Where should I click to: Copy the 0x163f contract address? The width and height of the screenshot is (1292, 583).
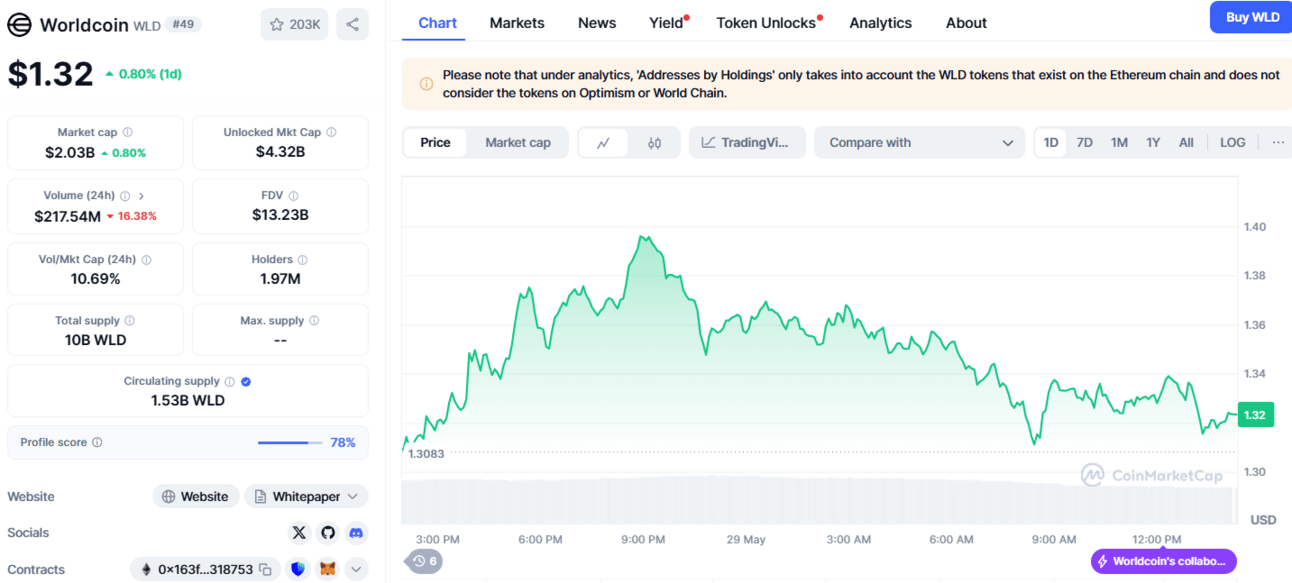pos(265,570)
